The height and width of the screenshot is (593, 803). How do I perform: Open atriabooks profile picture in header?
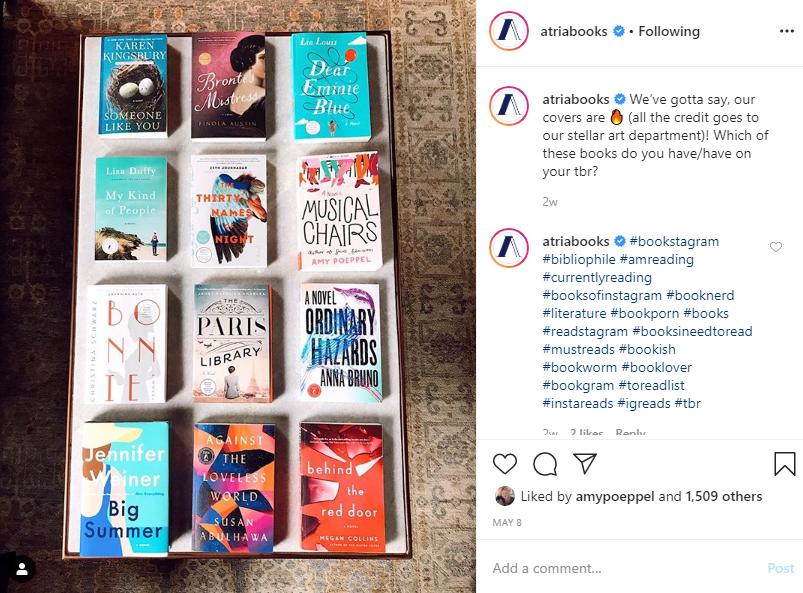[x=509, y=31]
